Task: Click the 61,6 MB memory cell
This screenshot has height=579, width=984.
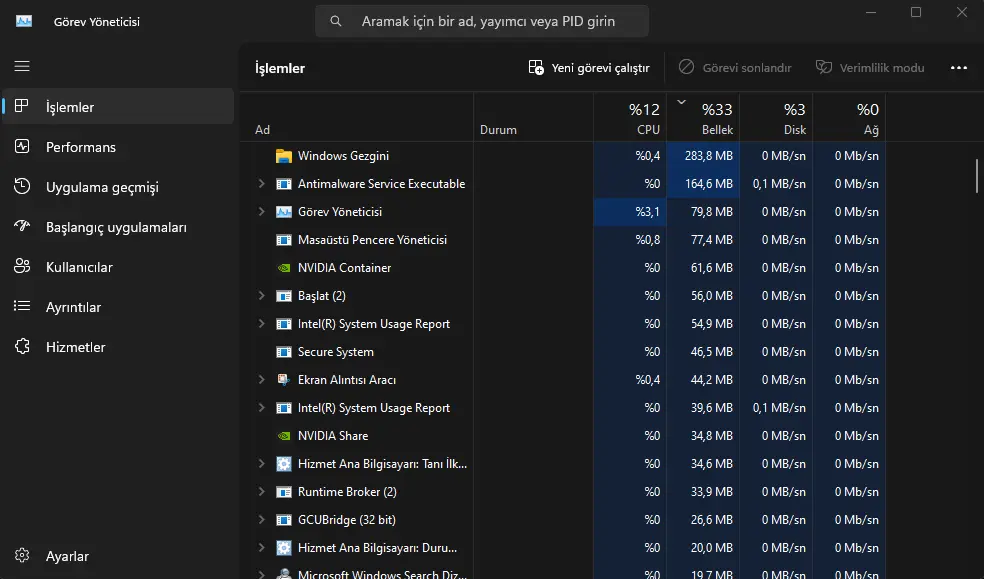Action: pos(703,268)
